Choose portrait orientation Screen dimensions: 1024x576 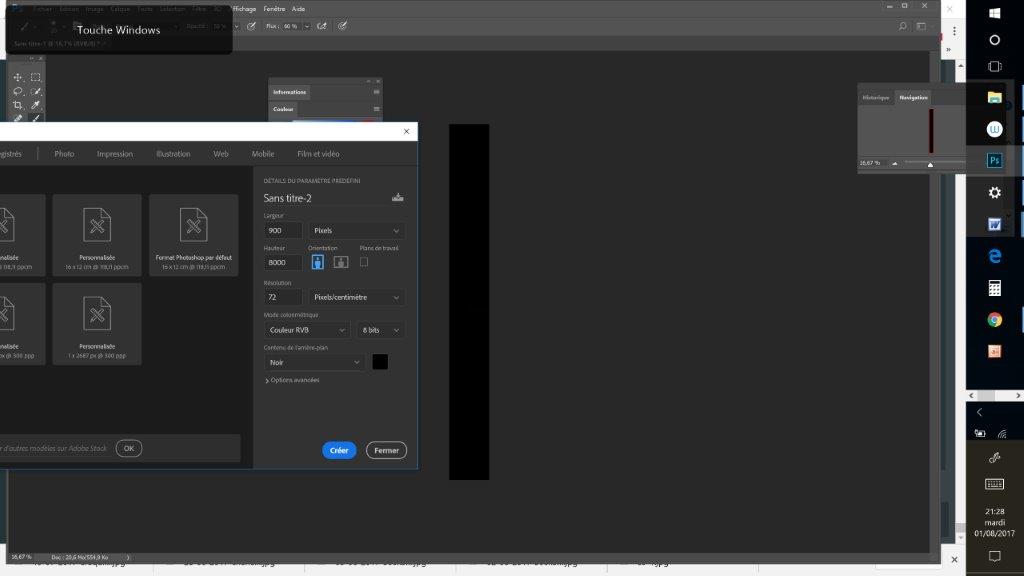tap(318, 262)
